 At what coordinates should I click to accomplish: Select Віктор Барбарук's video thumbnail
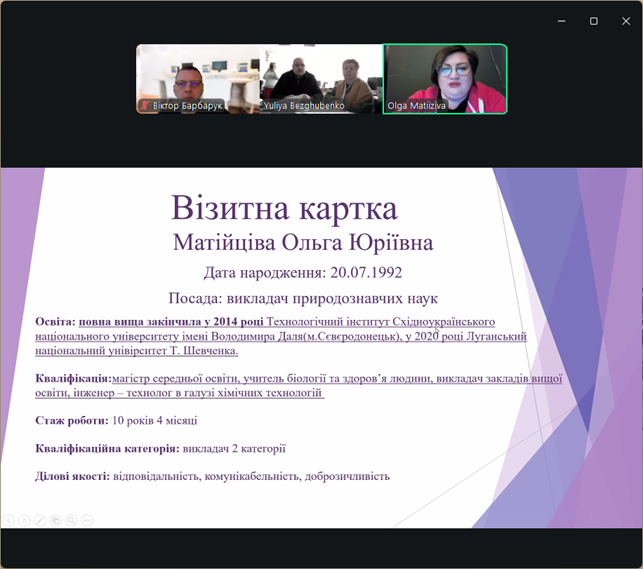(x=198, y=79)
